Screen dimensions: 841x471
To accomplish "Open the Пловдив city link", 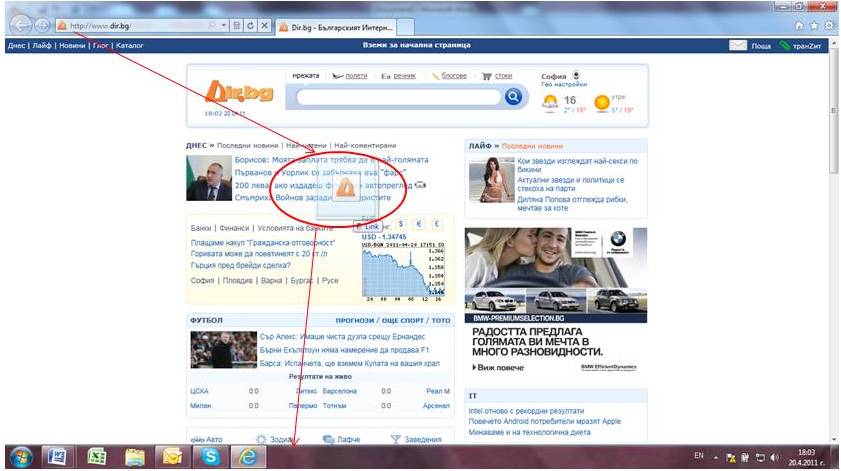I will point(237,281).
